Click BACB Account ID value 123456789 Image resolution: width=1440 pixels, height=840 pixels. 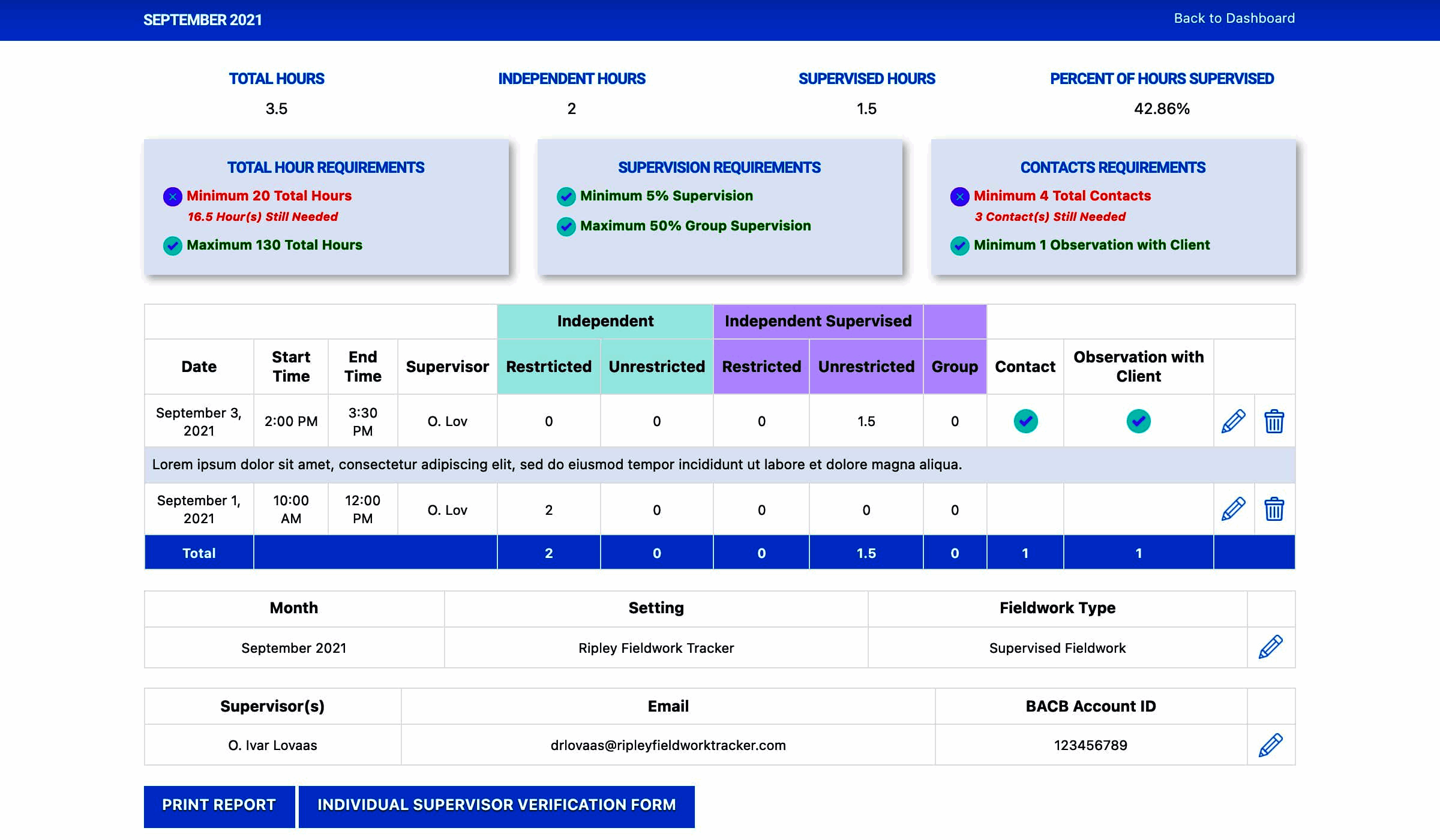point(1090,745)
